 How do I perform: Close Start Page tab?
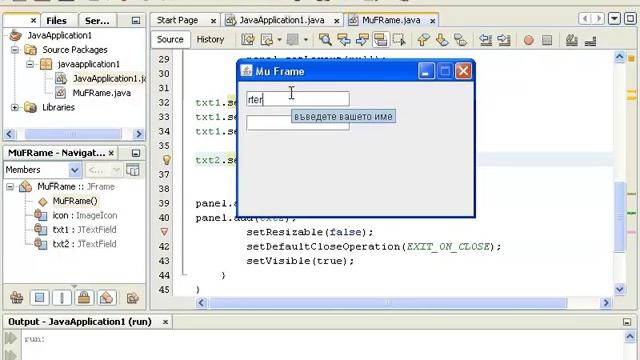point(213,20)
